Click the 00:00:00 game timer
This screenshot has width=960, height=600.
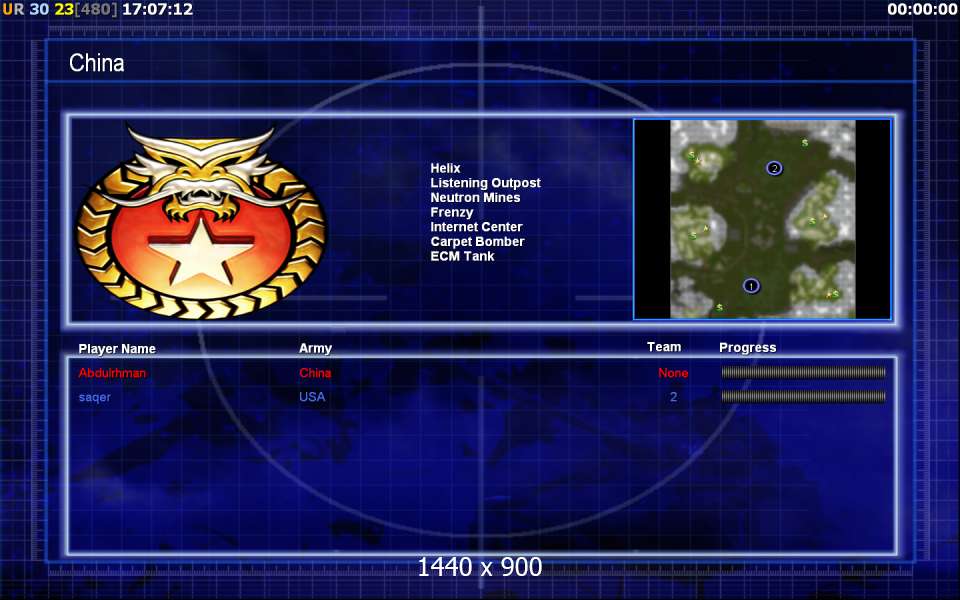click(922, 9)
